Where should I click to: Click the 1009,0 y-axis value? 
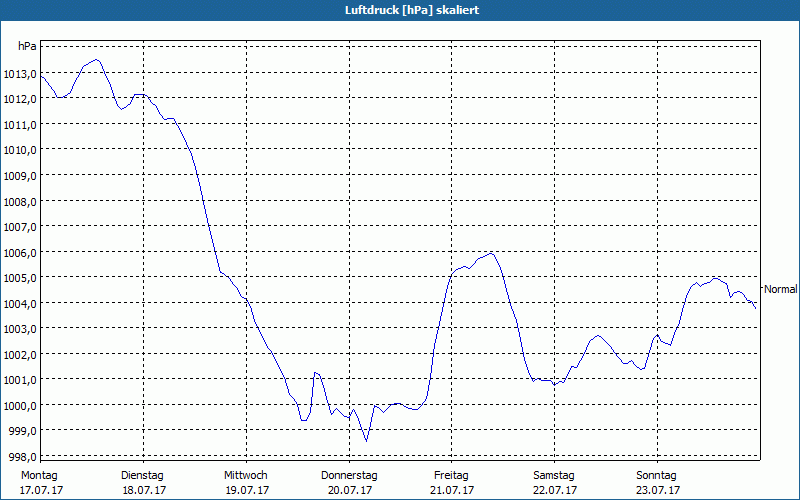pyautogui.click(x=20, y=176)
